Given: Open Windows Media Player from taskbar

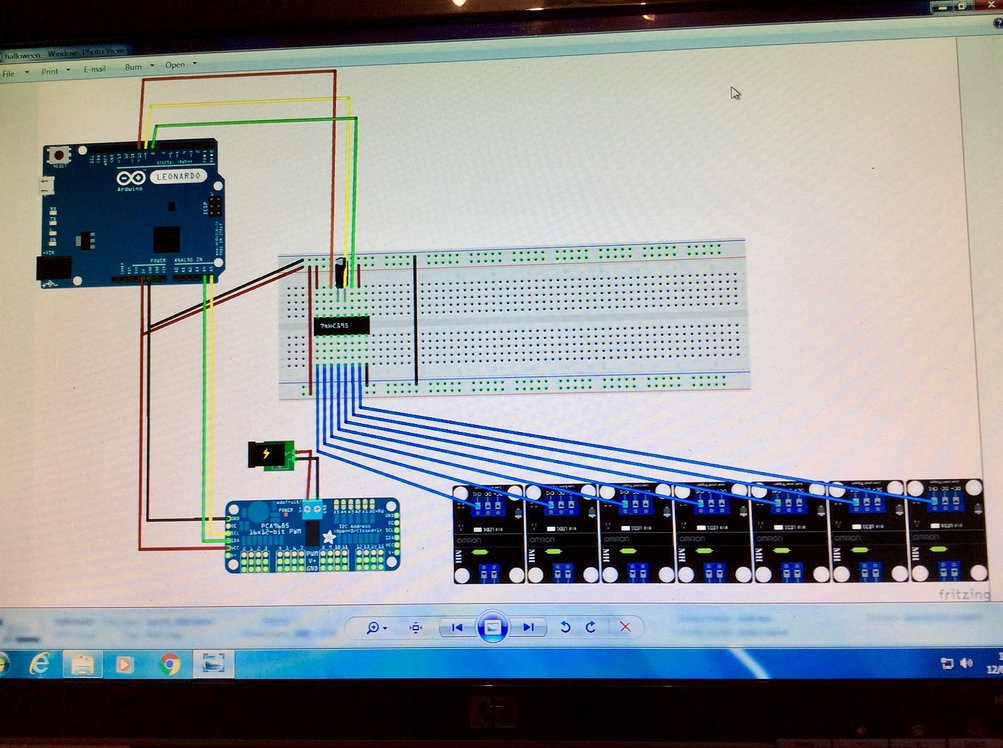Looking at the screenshot, I should pos(124,665).
